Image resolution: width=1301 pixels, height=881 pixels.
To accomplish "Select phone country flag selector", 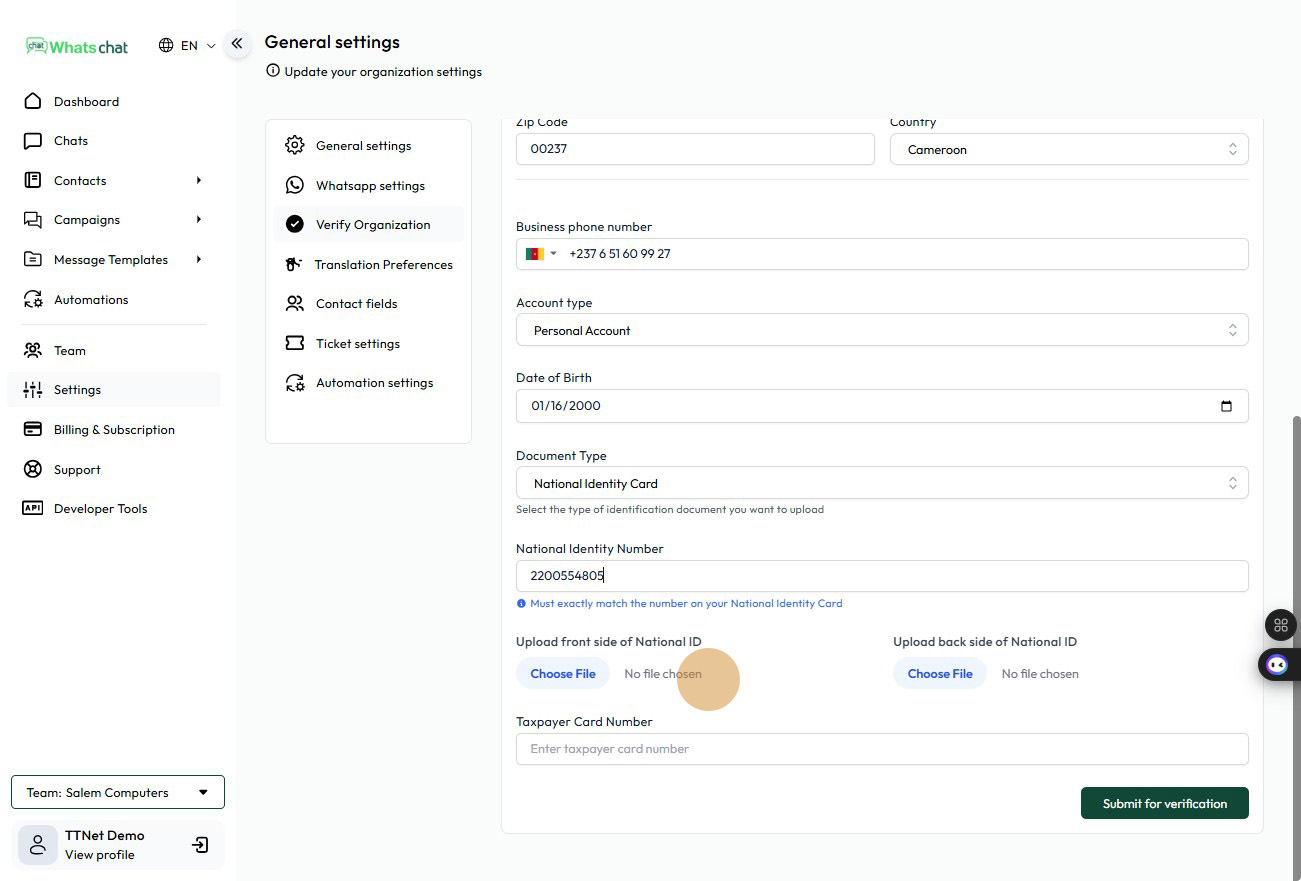I will tap(541, 254).
